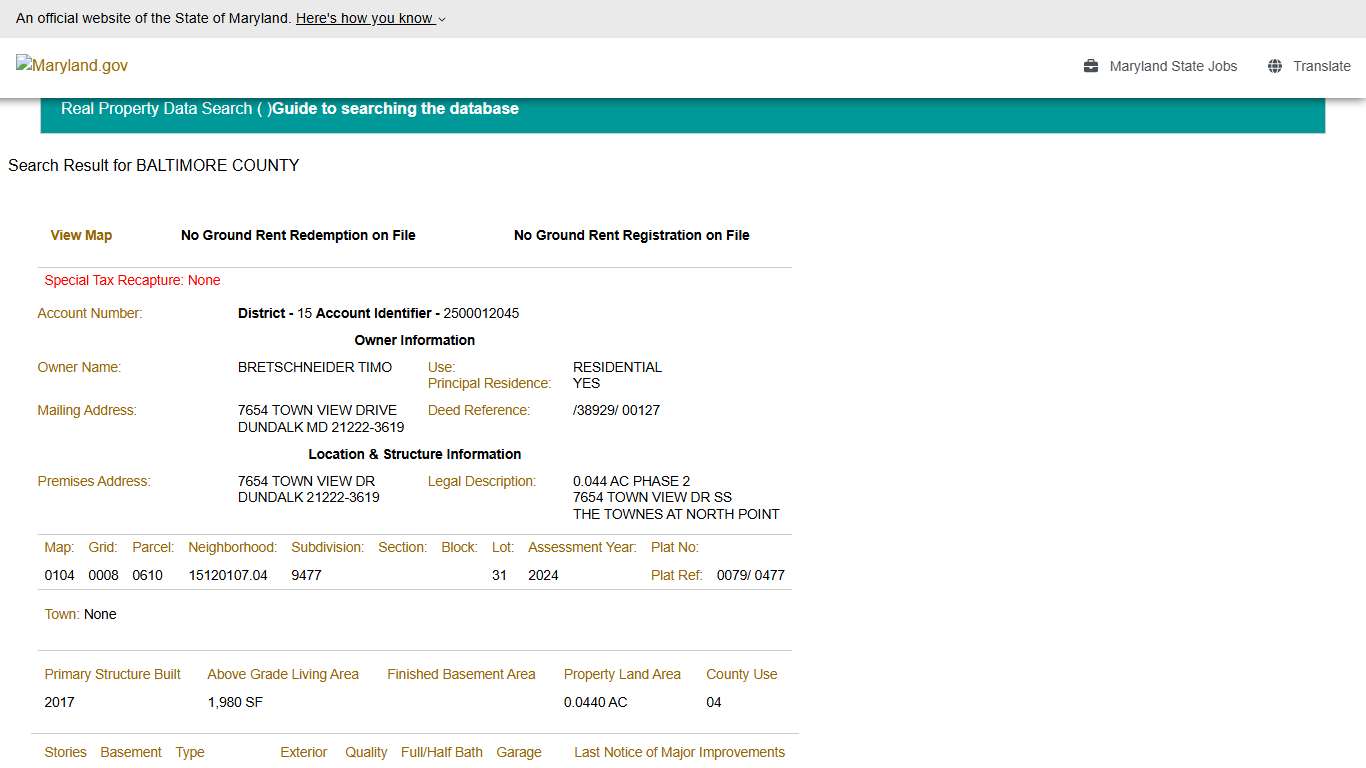Select the Special Tax Recapture text
The image size is (1366, 768).
click(132, 280)
